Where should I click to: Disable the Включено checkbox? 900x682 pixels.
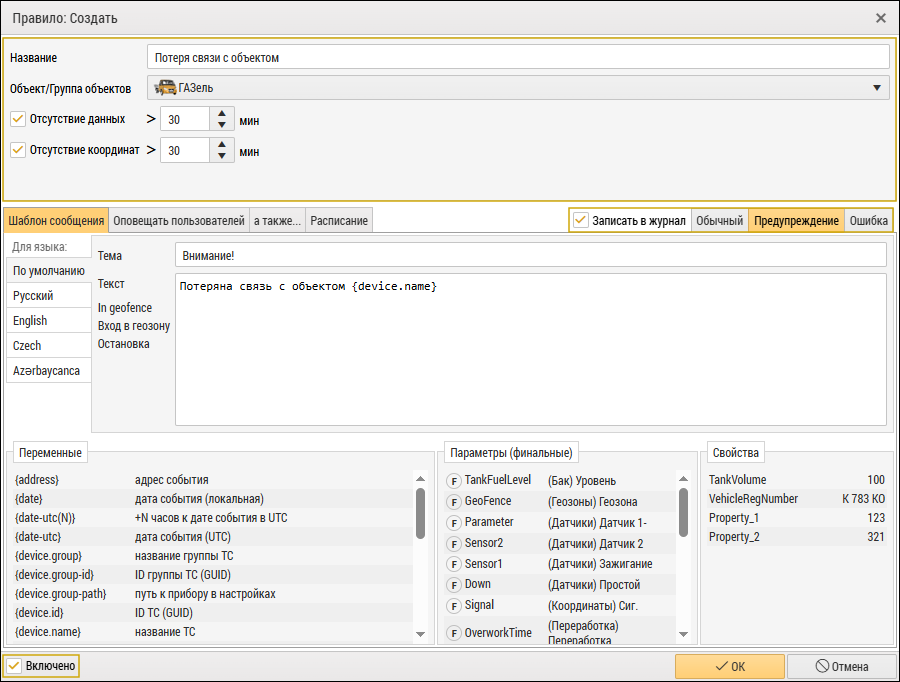coord(14,665)
